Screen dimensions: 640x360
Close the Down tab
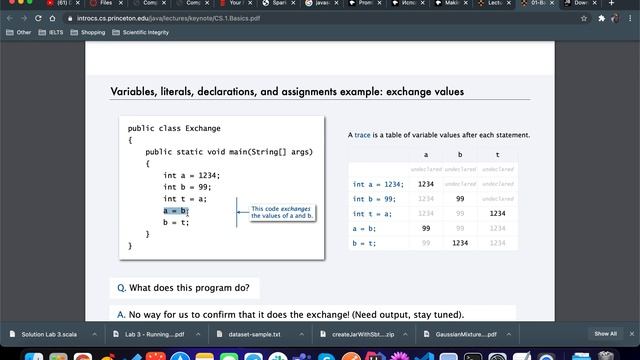595,3
